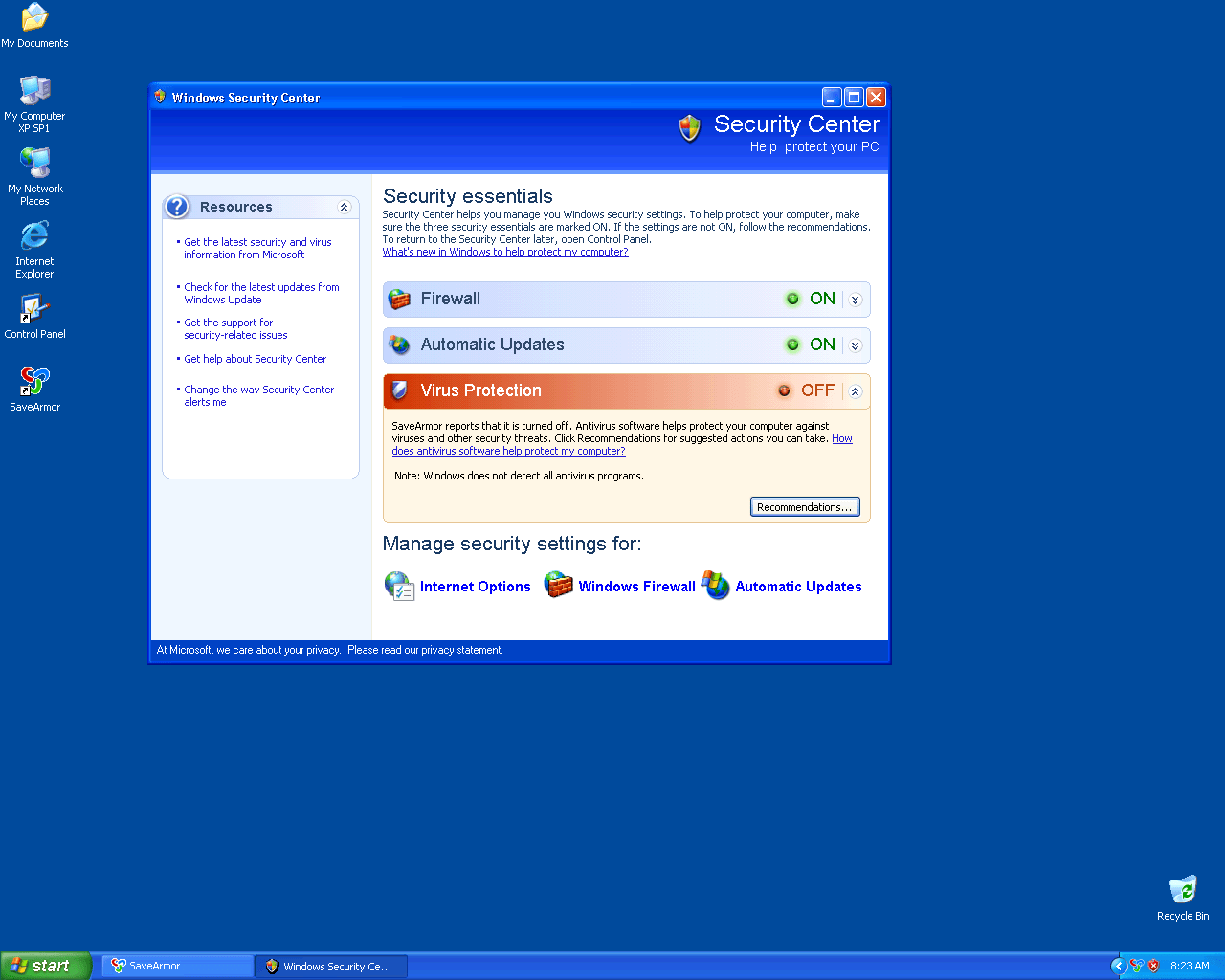This screenshot has height=980, width=1225.
Task: Click the Windows Security Center taskbar button
Action: pos(331,966)
